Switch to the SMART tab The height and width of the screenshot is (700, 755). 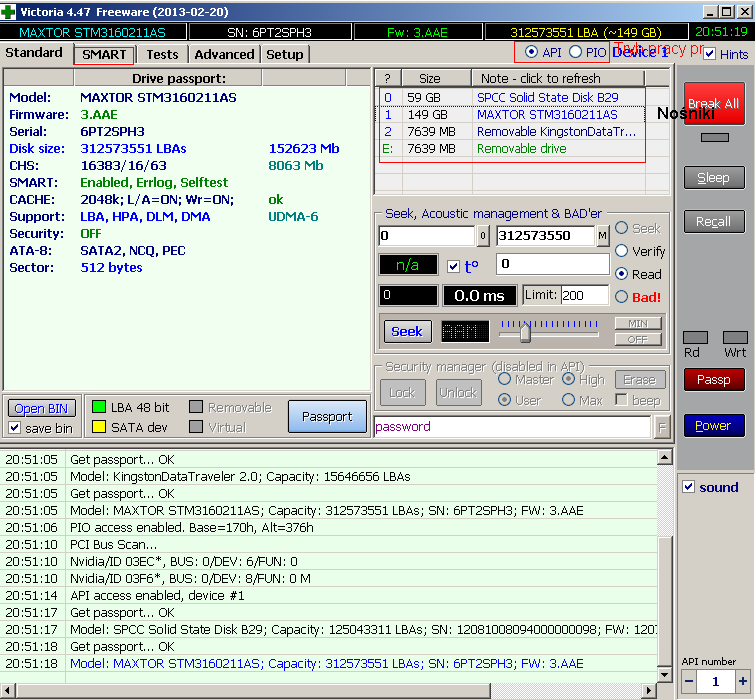tap(104, 54)
